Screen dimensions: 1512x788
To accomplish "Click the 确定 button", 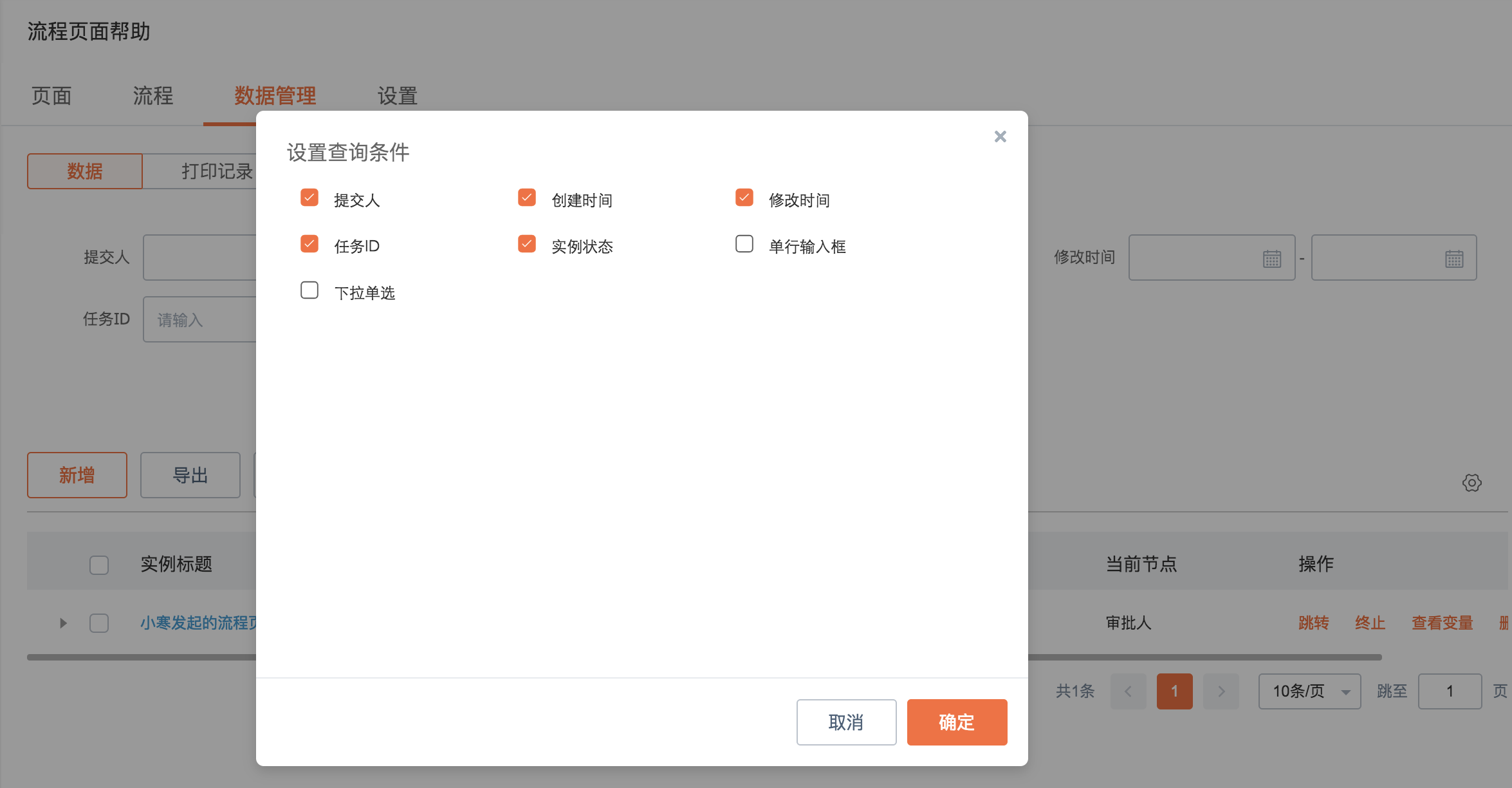I will (x=957, y=722).
